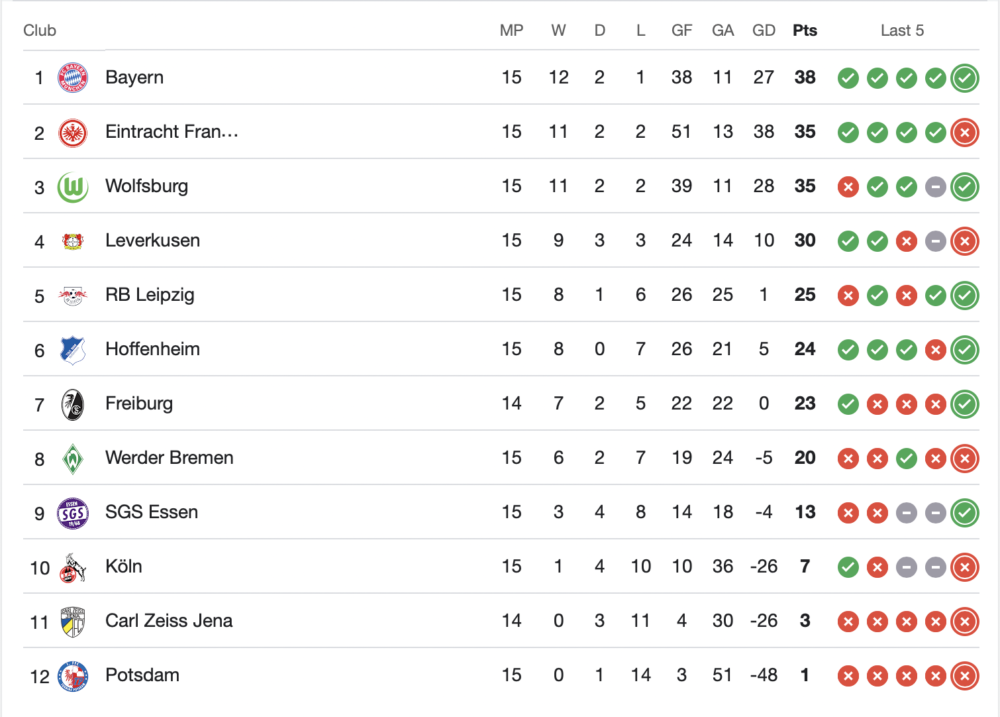Select the Wolfsburg green logo
Viewport: 1000px width, 717px height.
[x=73, y=186]
